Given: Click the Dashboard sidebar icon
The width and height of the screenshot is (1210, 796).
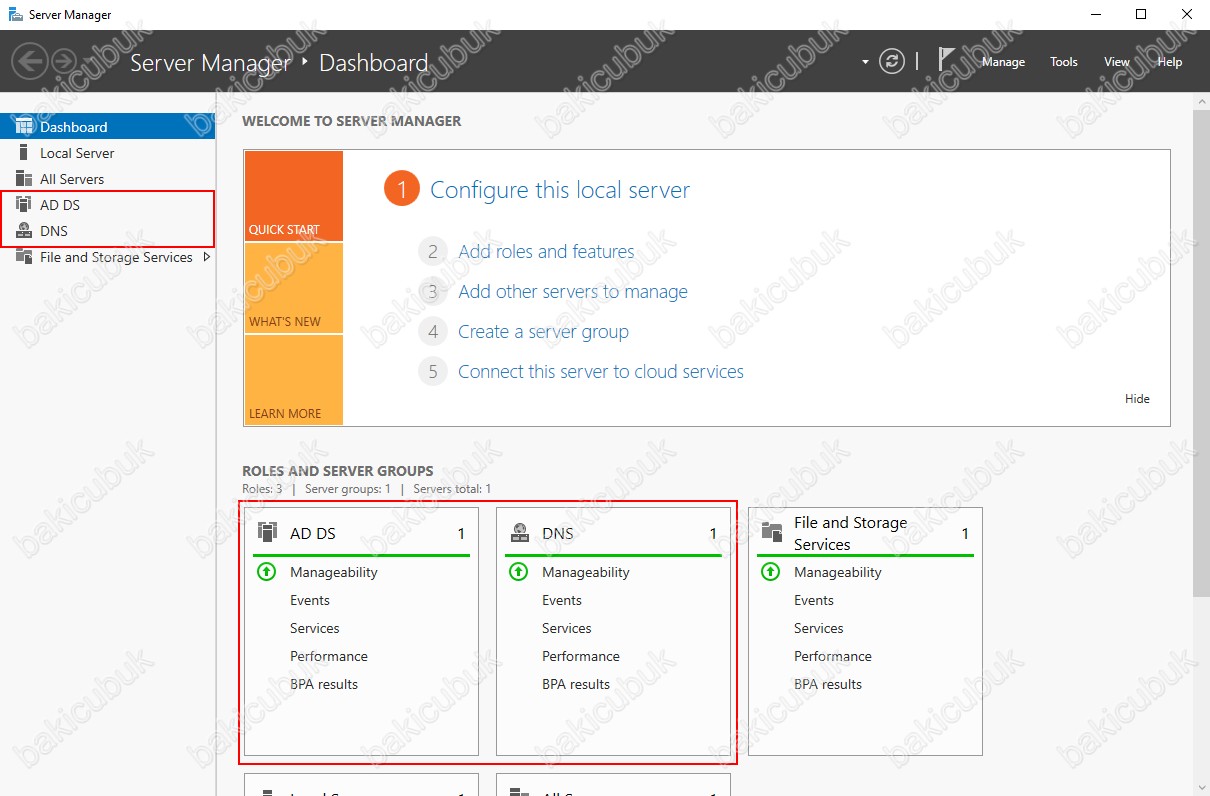Looking at the screenshot, I should tap(24, 127).
